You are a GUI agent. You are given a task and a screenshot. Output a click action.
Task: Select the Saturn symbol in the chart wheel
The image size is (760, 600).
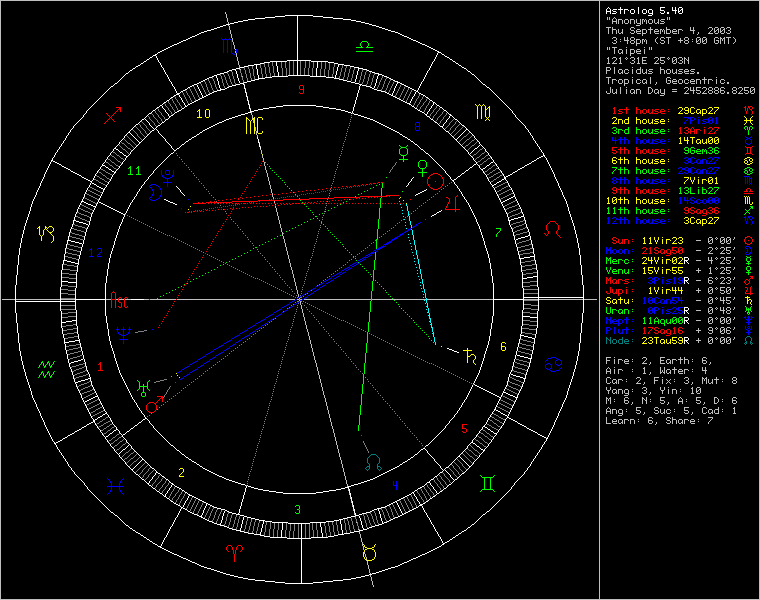click(470, 356)
